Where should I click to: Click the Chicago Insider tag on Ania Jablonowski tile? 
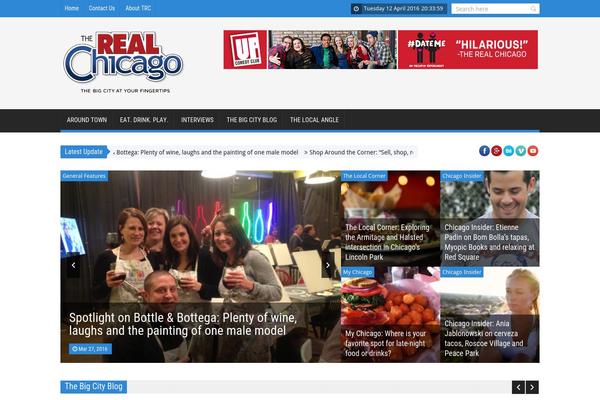pos(462,272)
